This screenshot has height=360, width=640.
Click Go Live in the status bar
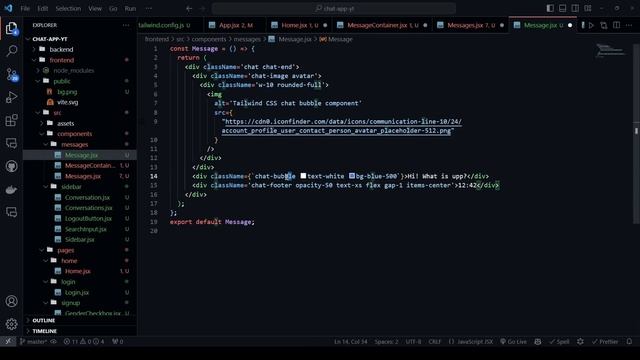[x=513, y=342]
